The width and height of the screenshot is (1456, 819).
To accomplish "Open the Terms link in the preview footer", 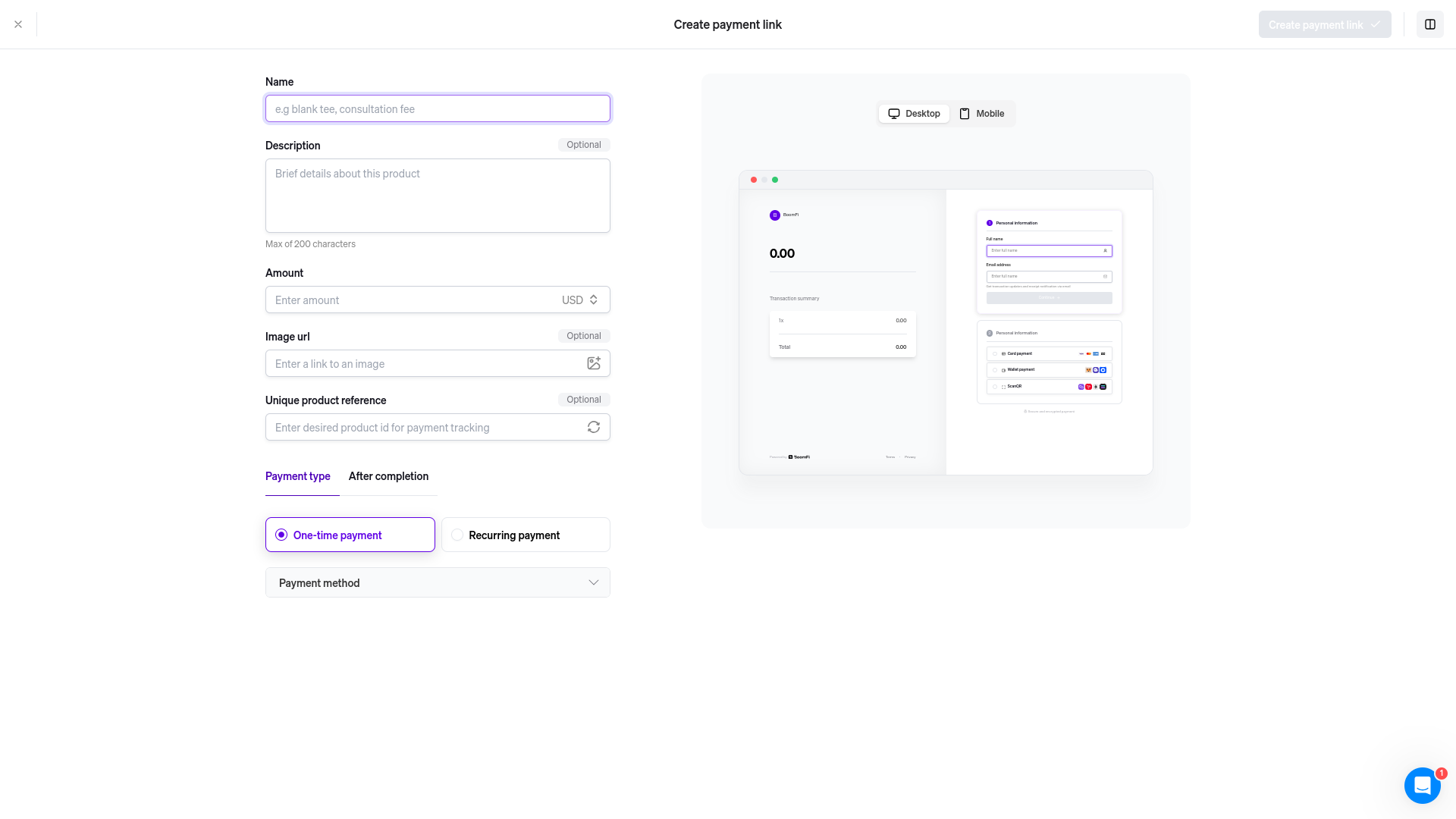I will click(890, 457).
